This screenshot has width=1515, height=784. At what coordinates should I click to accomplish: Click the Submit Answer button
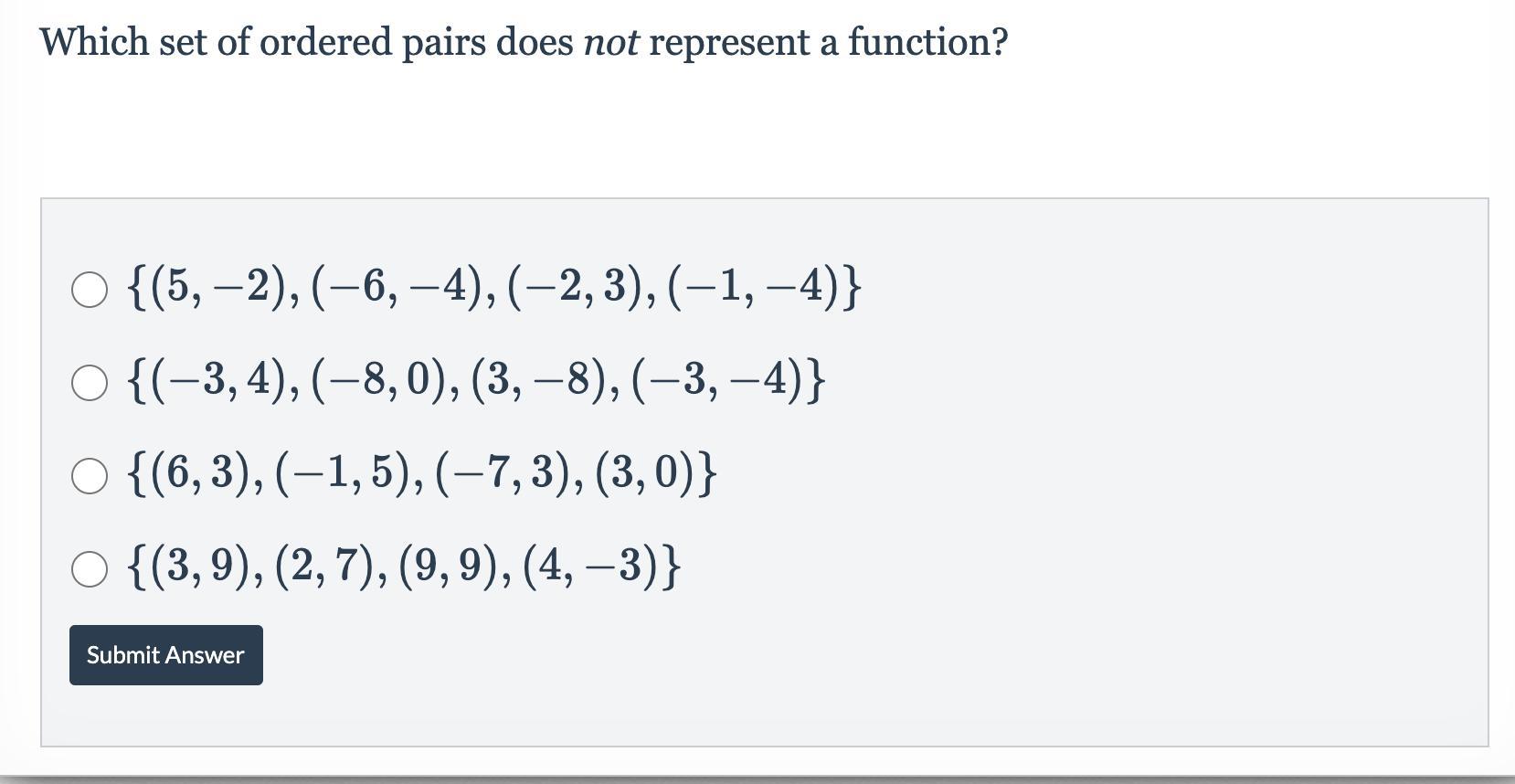click(166, 655)
